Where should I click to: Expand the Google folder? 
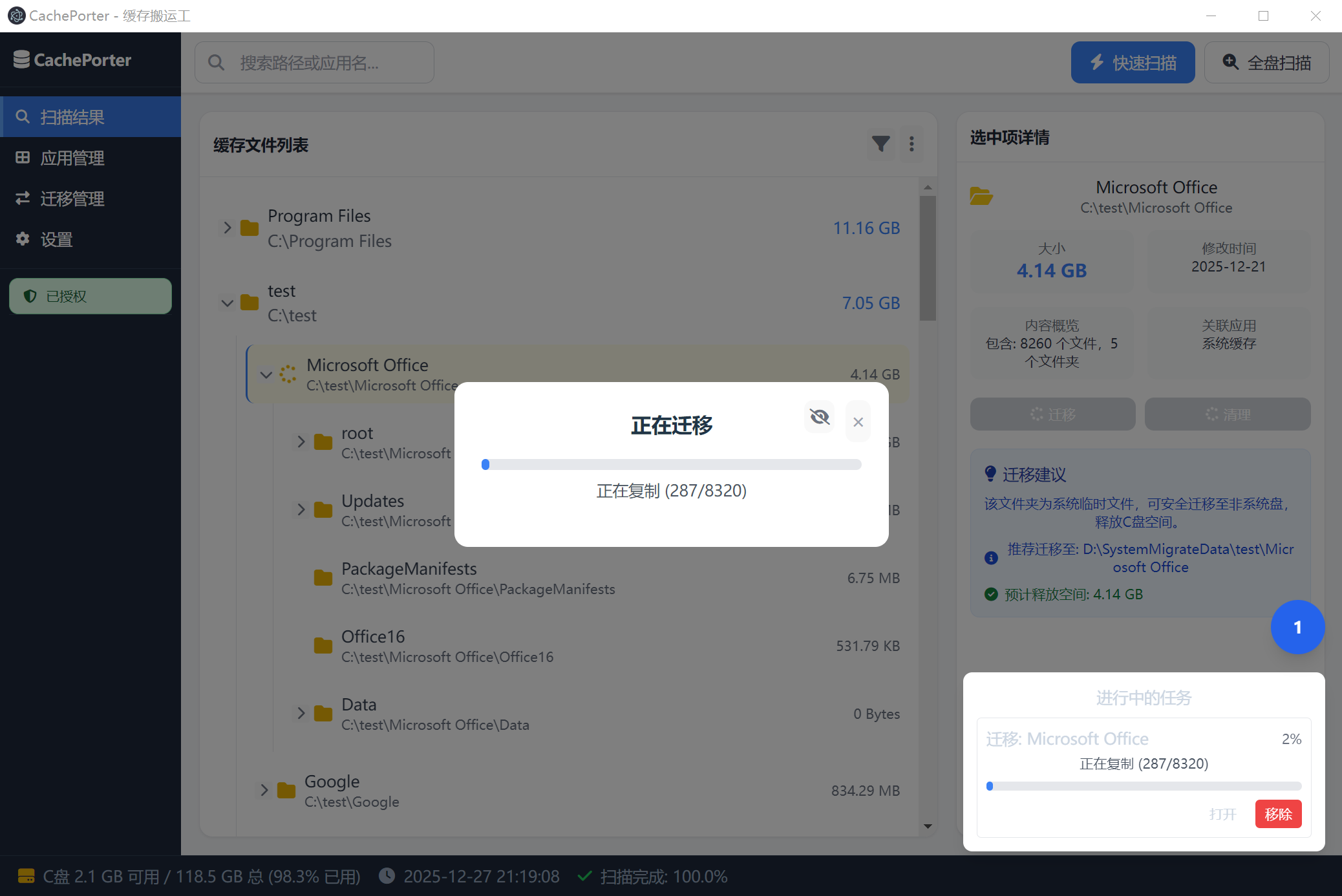(x=264, y=790)
